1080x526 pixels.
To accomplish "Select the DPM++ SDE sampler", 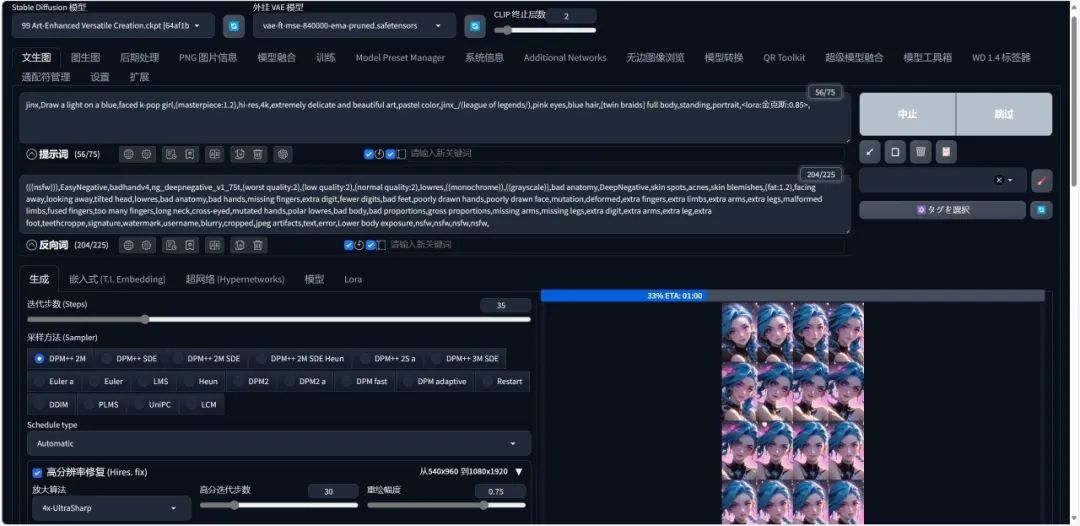I will tap(129, 359).
